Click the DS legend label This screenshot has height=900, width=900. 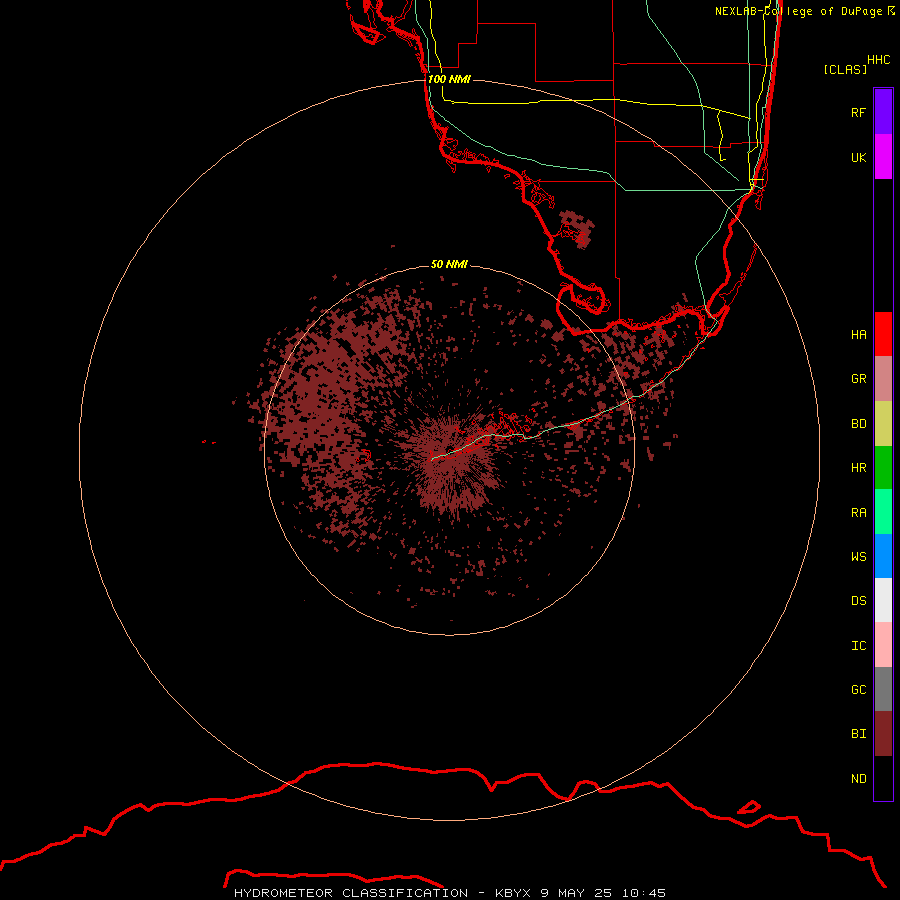tap(859, 601)
